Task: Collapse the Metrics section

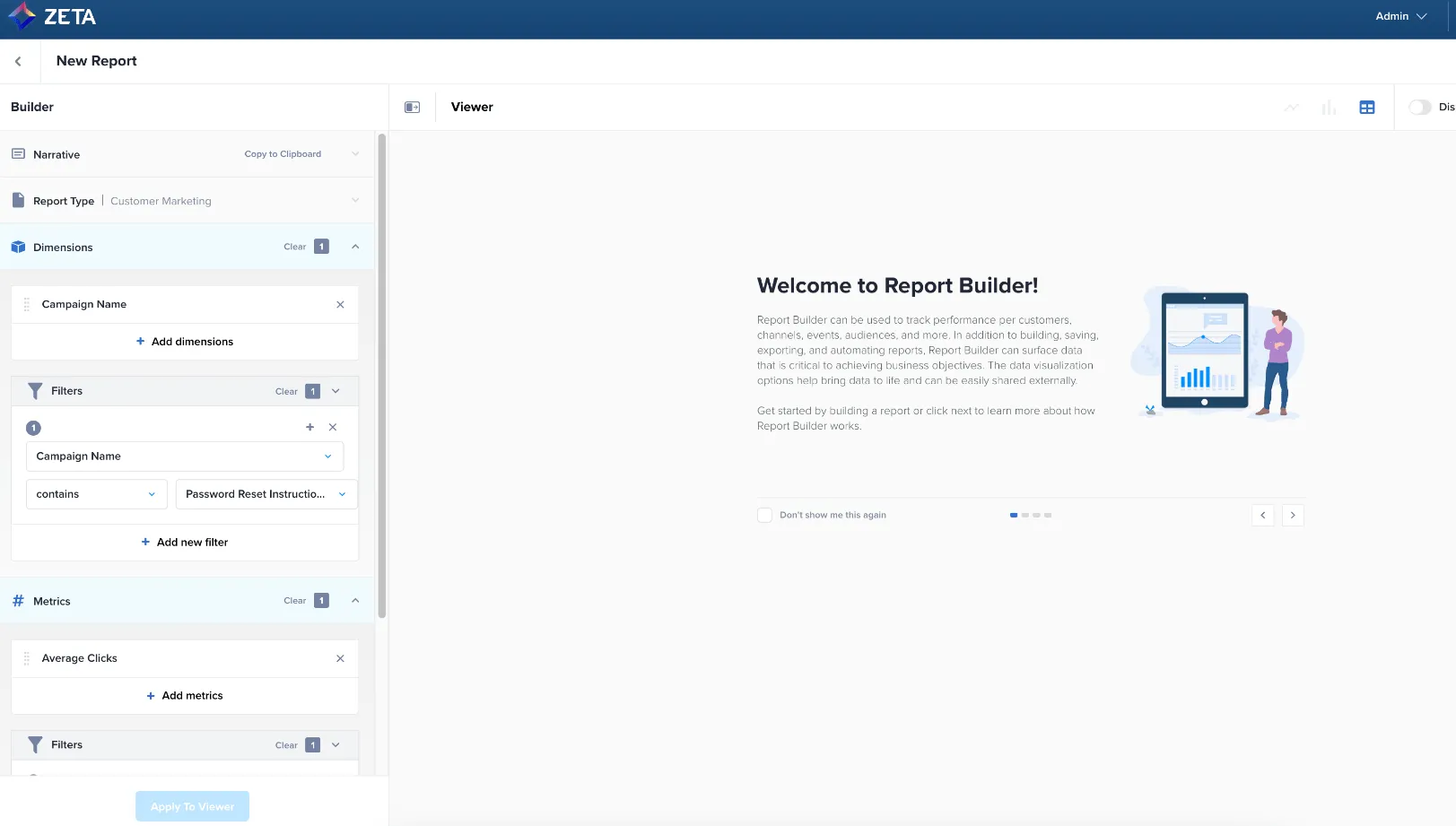Action: (355, 601)
